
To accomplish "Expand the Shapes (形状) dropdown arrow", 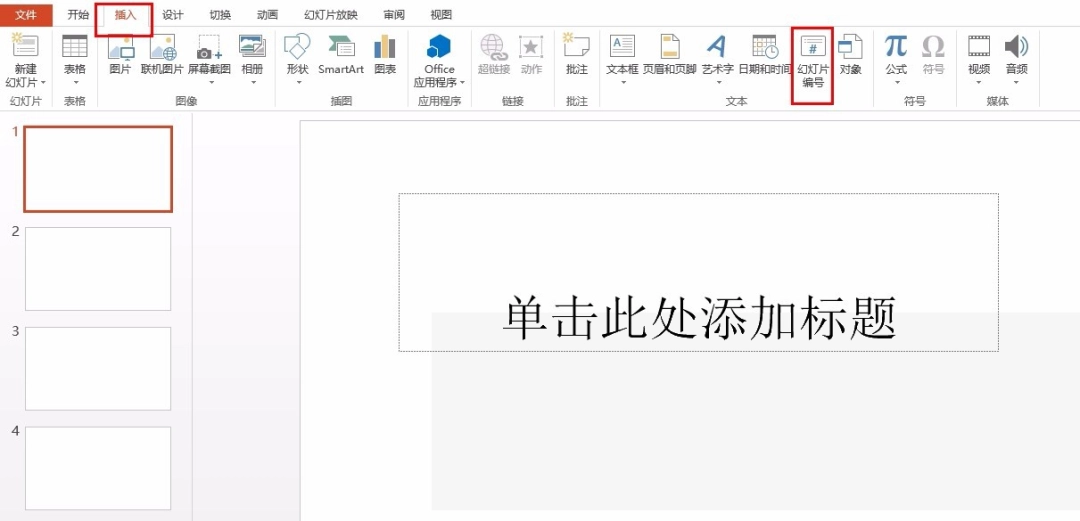I will click(298, 83).
